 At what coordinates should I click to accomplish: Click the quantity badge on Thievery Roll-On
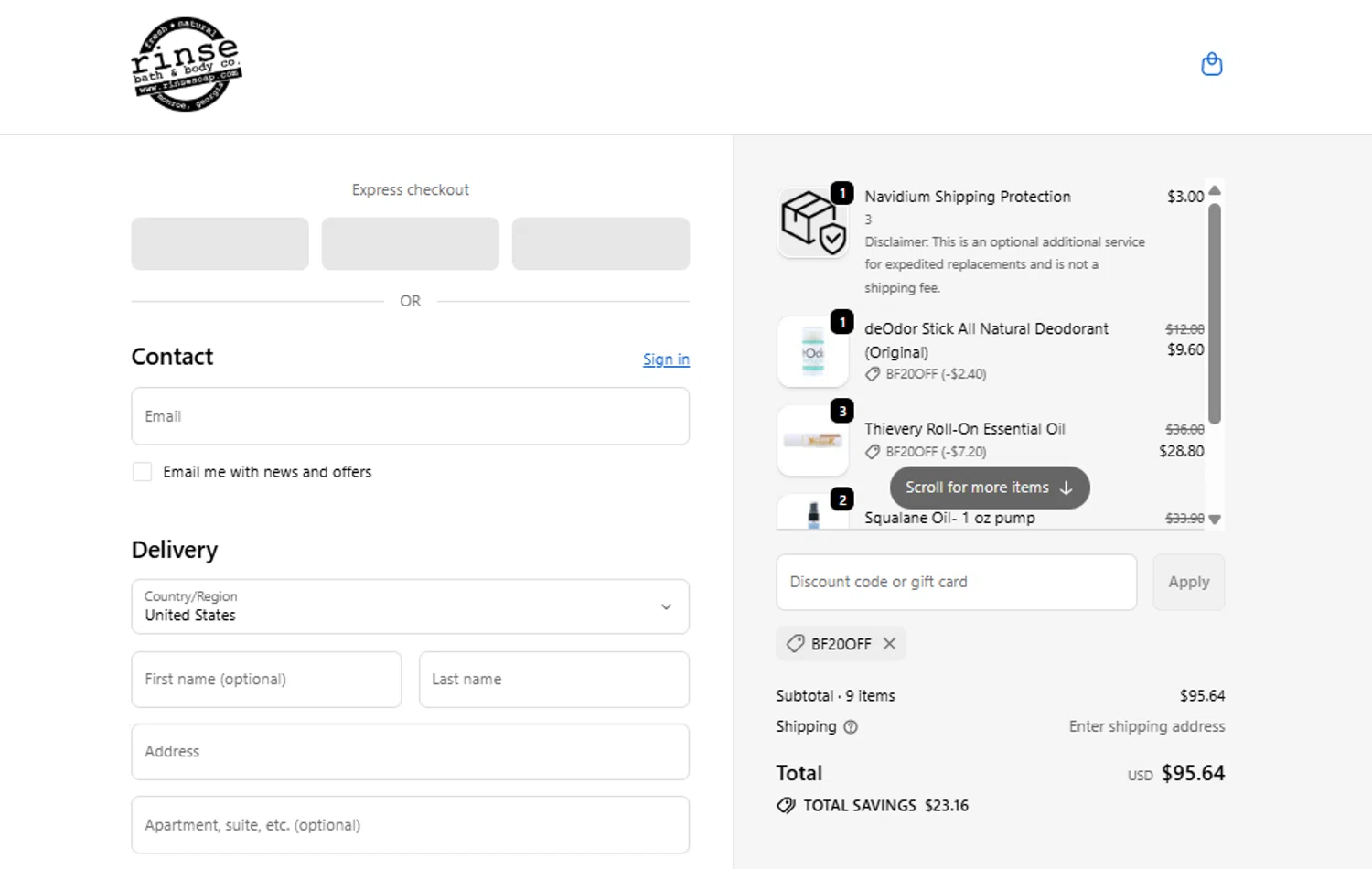pyautogui.click(x=842, y=411)
